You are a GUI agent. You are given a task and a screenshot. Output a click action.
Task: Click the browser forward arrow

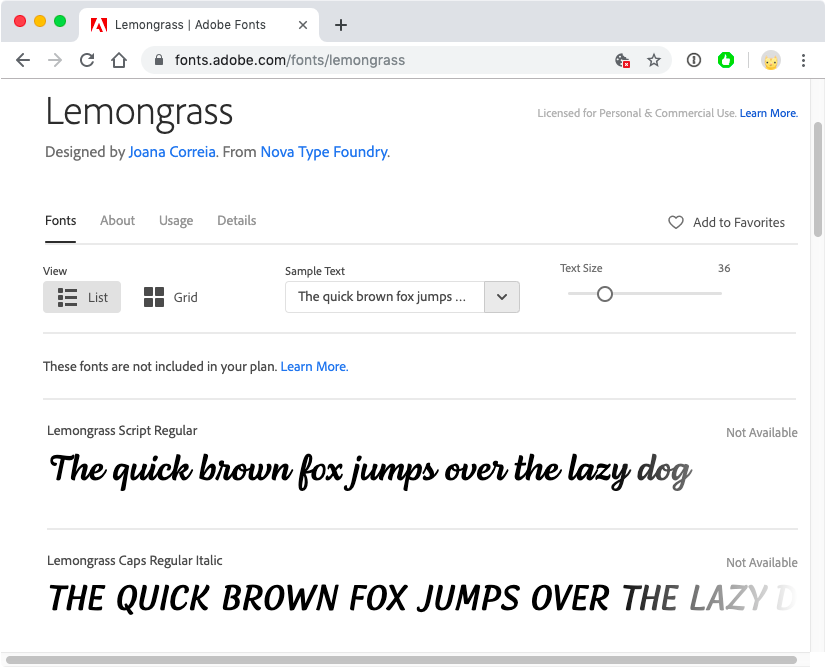tap(55, 60)
